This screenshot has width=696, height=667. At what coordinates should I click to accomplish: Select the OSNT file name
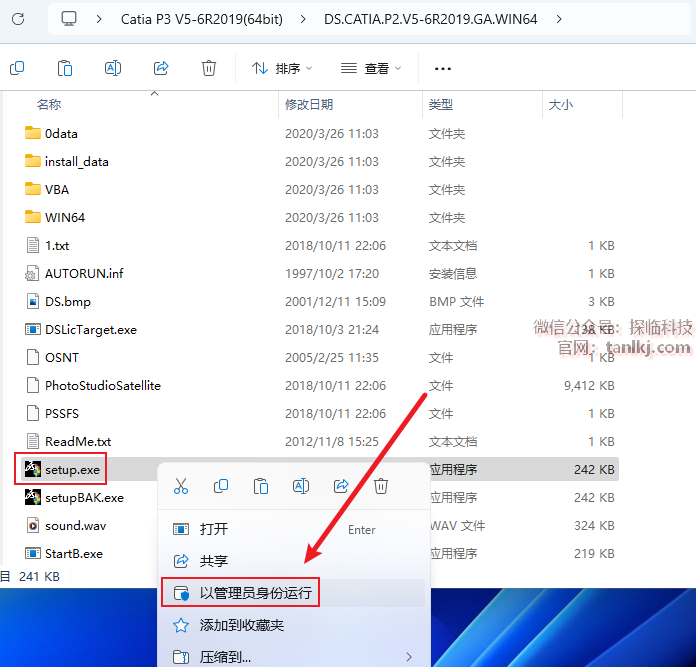coord(62,357)
